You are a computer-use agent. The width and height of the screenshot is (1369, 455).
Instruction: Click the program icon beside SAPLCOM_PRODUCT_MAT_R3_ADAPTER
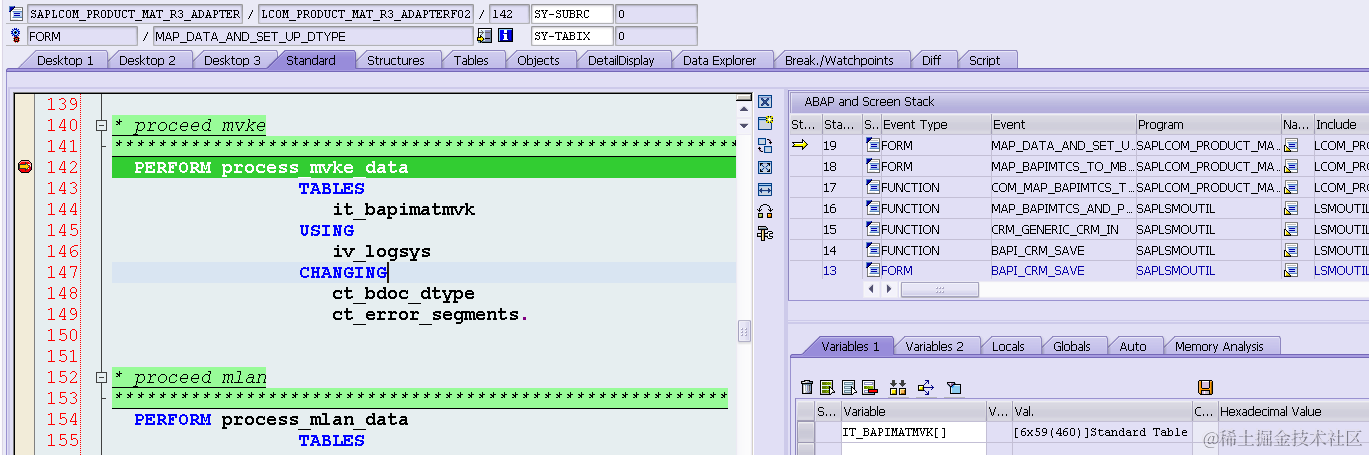tap(16, 14)
